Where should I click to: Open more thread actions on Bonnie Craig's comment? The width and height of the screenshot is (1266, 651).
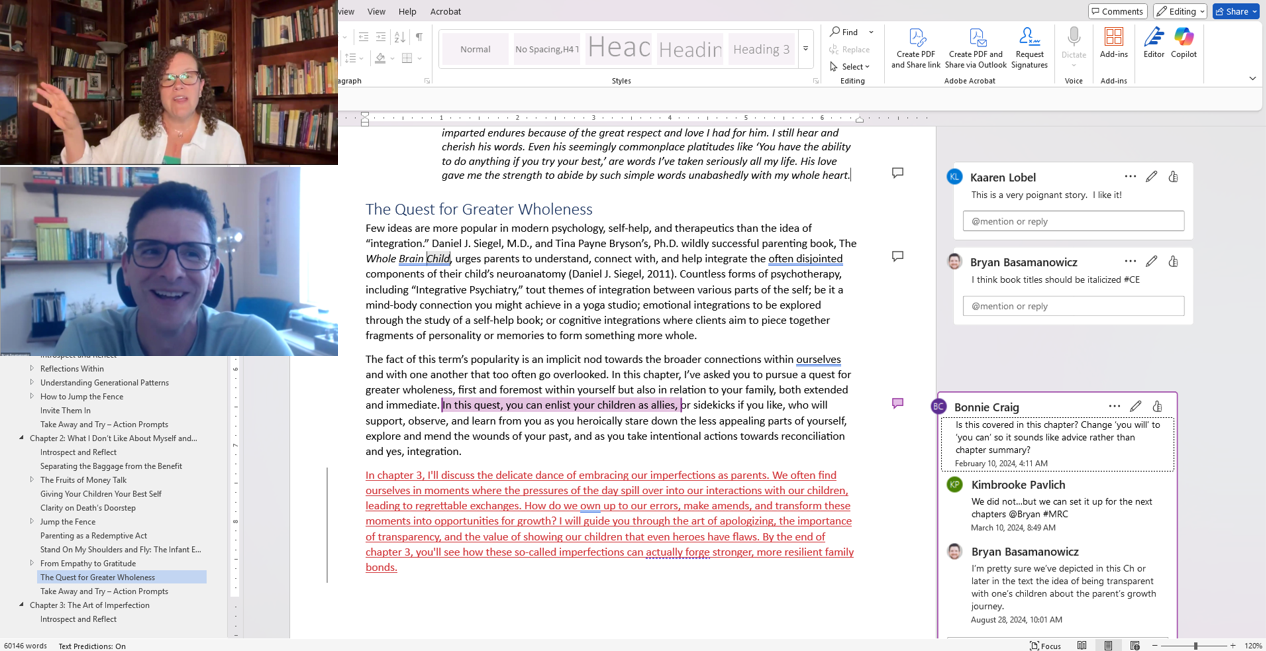coord(1114,407)
